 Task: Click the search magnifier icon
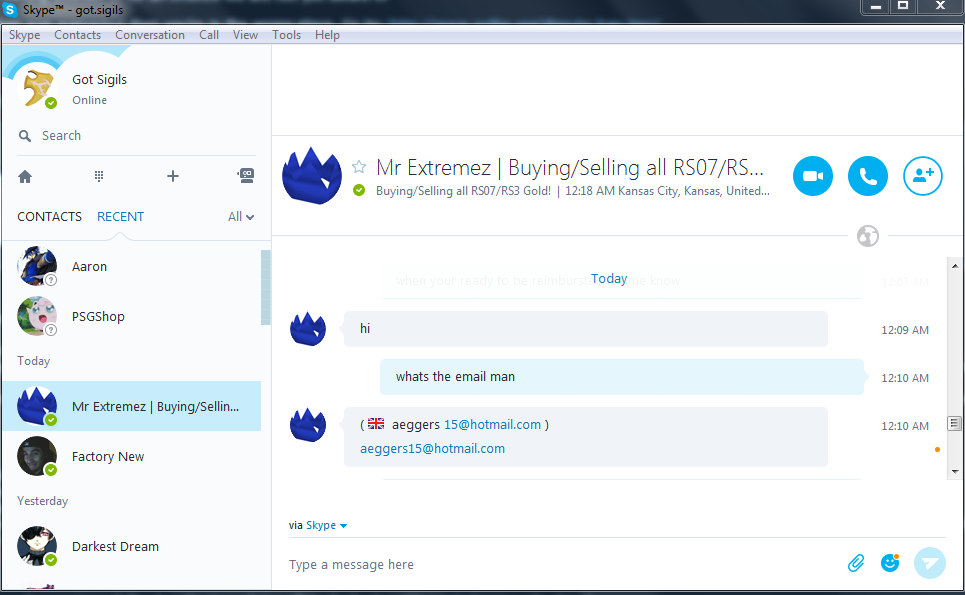25,136
